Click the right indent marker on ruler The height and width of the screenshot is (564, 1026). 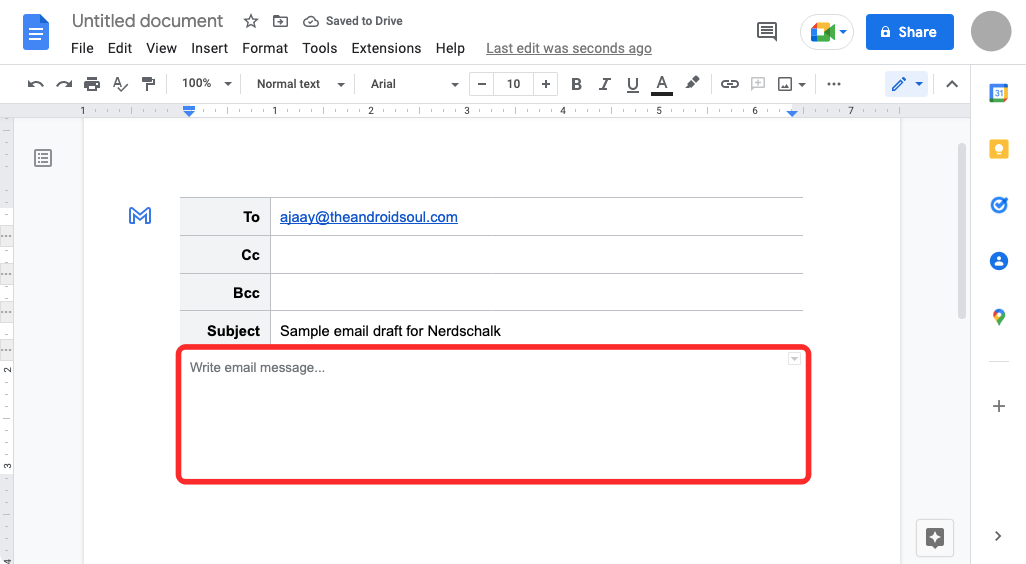pos(792,113)
